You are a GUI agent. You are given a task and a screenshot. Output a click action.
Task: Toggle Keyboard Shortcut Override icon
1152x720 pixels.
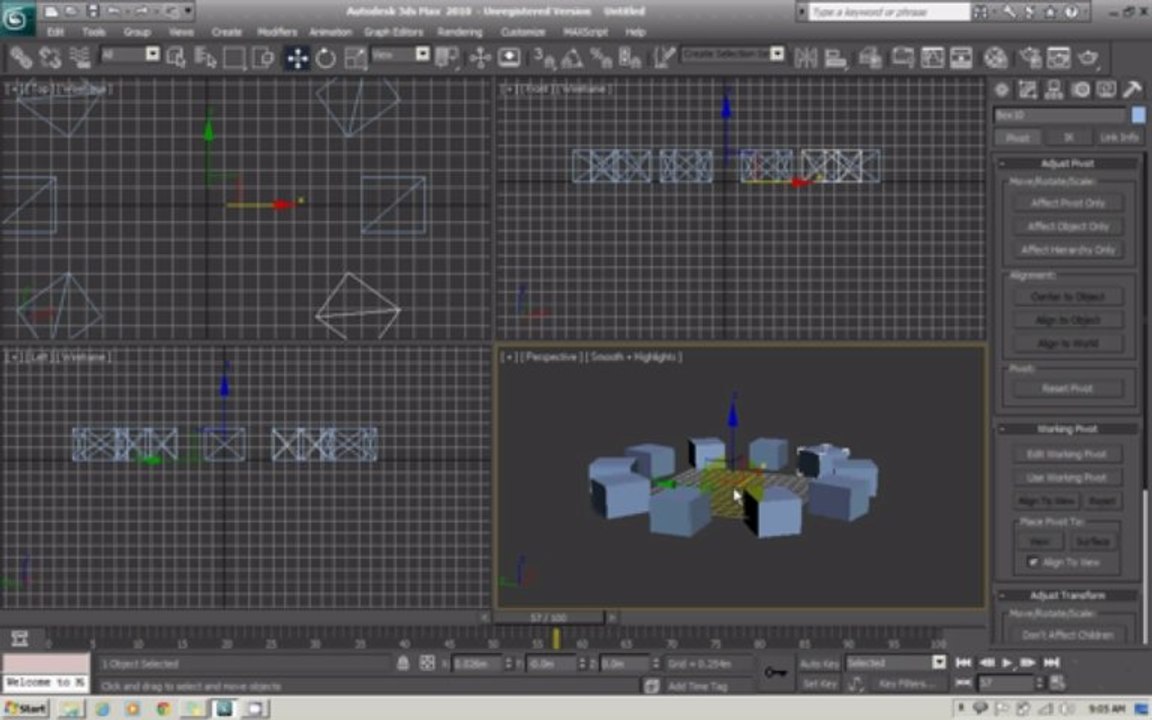pyautogui.click(x=509, y=57)
